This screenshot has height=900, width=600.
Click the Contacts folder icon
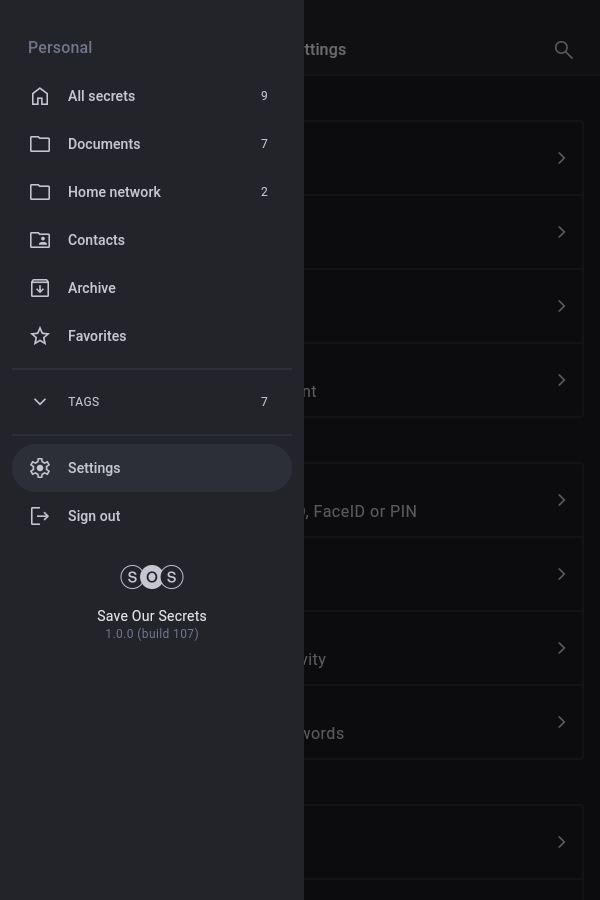point(40,240)
